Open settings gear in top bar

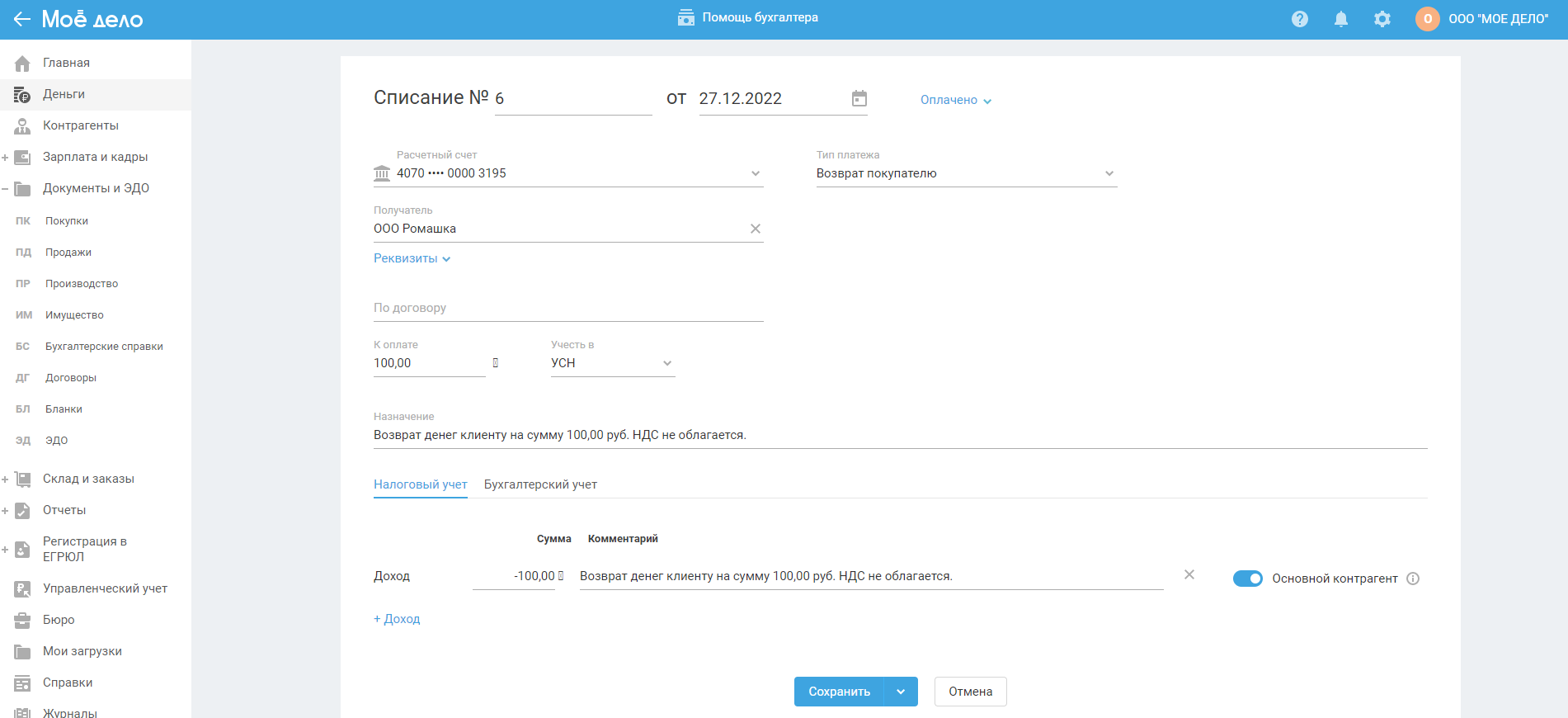pyautogui.click(x=1382, y=19)
